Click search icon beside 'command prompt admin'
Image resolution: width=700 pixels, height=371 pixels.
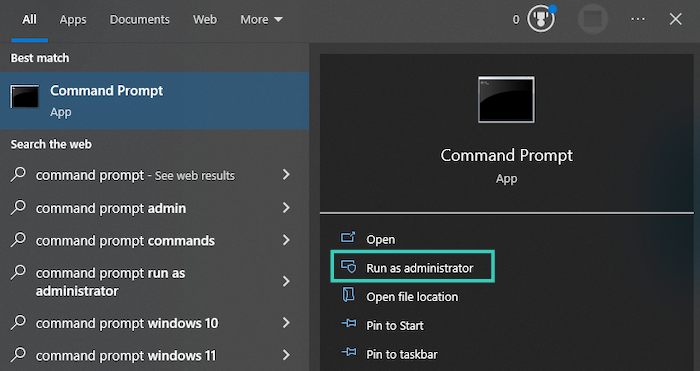click(x=18, y=208)
